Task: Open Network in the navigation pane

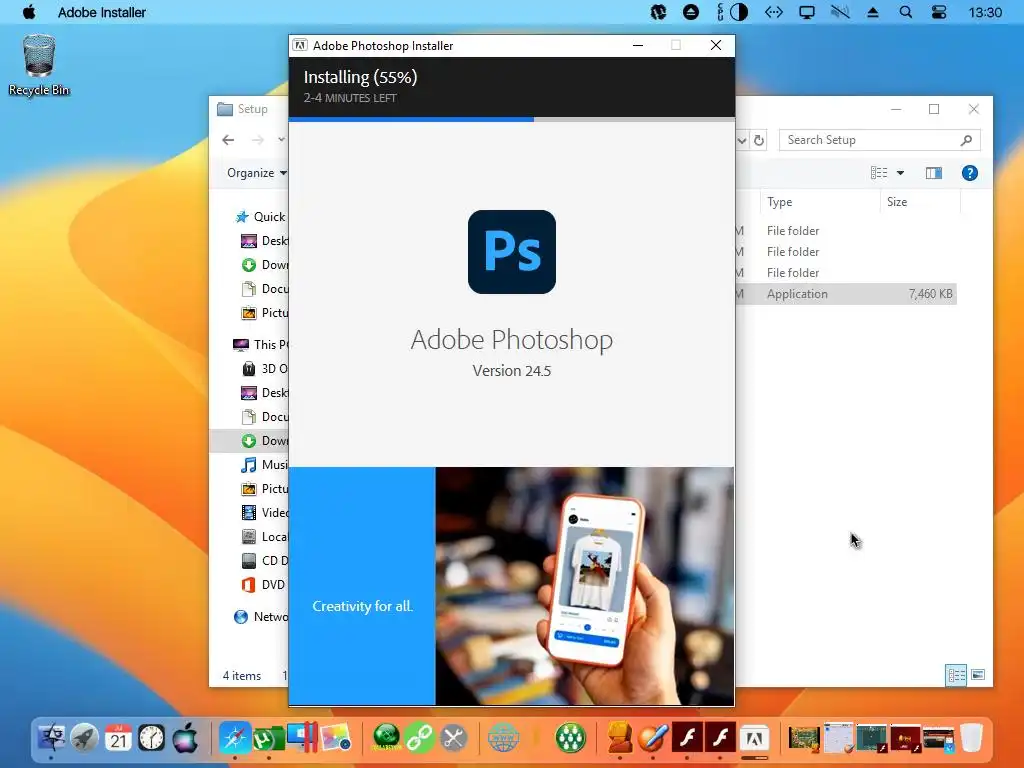Action: coord(261,616)
